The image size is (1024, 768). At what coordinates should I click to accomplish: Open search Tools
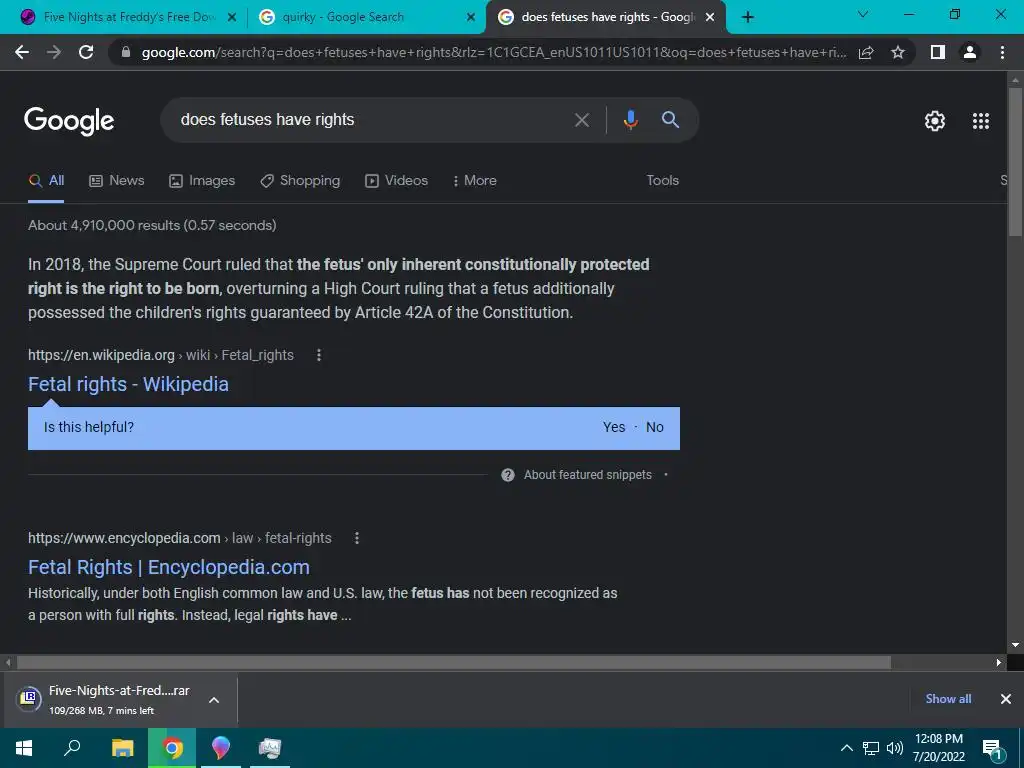pos(662,181)
